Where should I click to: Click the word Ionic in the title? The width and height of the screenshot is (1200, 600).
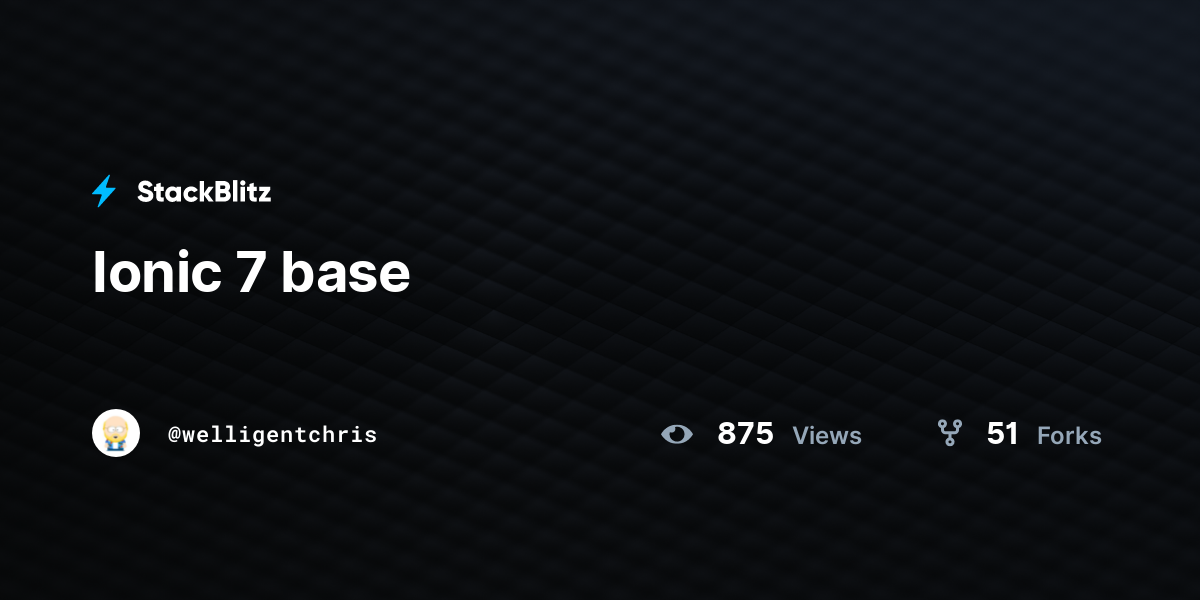(x=157, y=272)
